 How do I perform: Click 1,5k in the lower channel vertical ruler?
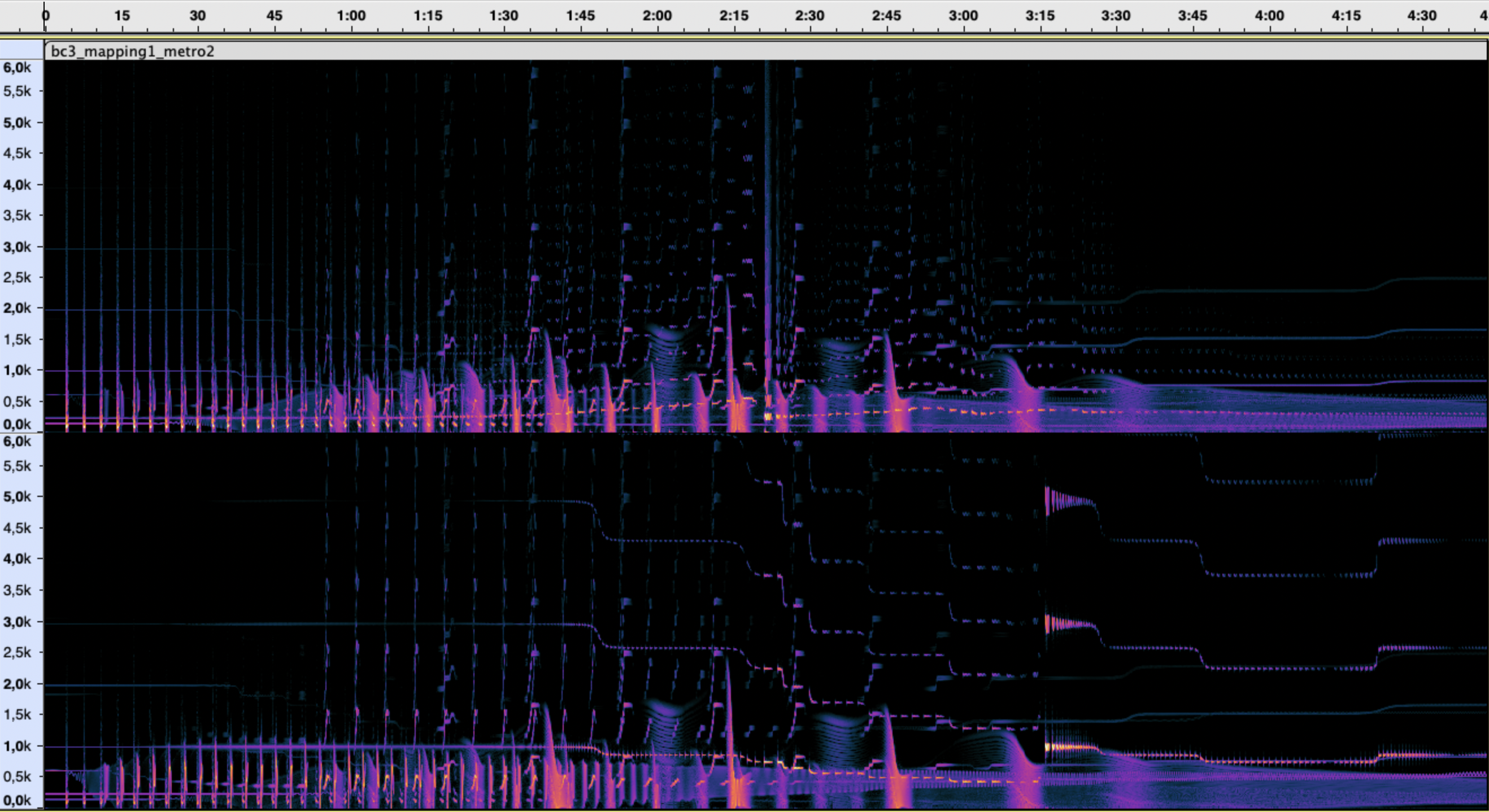(x=18, y=714)
